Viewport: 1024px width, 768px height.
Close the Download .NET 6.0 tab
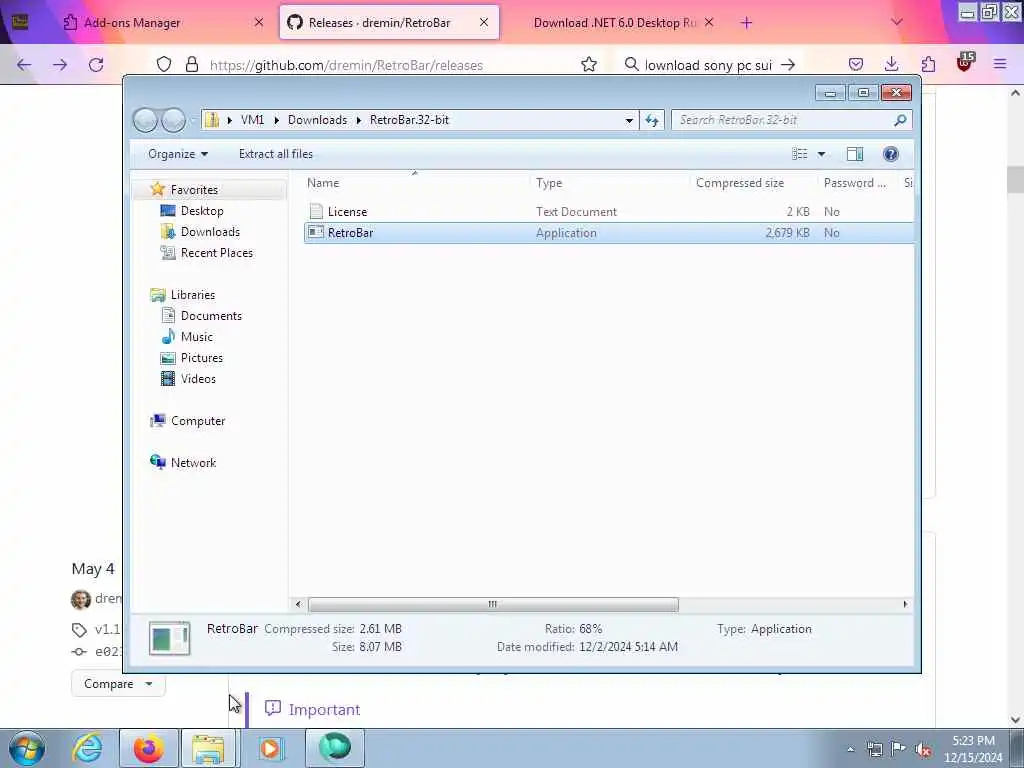coord(709,22)
